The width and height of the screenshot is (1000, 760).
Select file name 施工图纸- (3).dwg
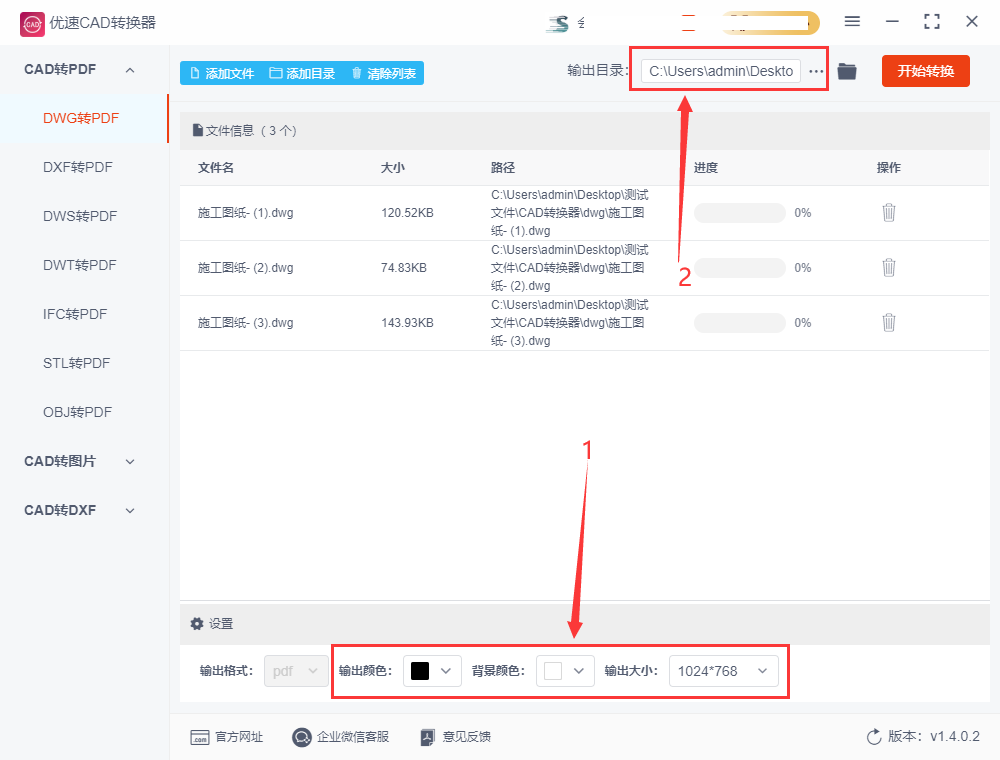pos(246,323)
